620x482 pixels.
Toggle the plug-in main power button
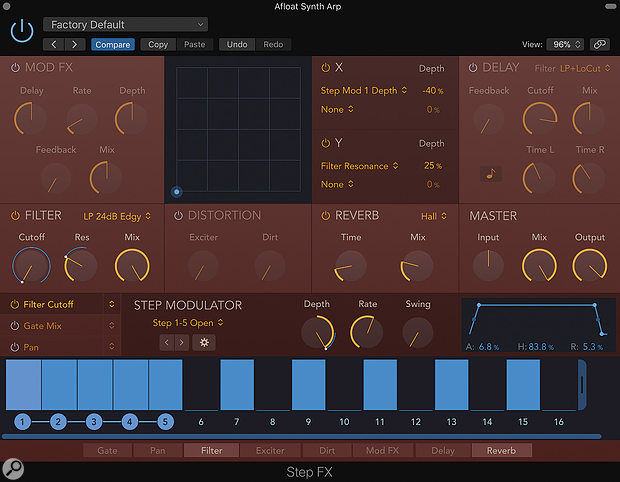pos(22,30)
